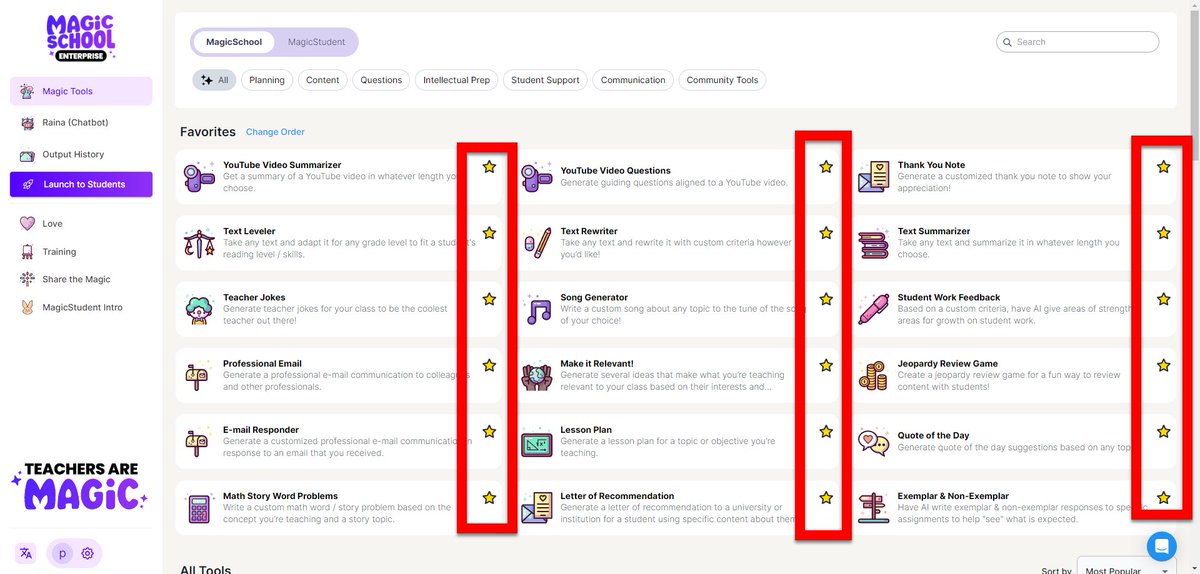Open Lesson Plan chalkboard icon
The width and height of the screenshot is (1200, 574).
(536, 442)
